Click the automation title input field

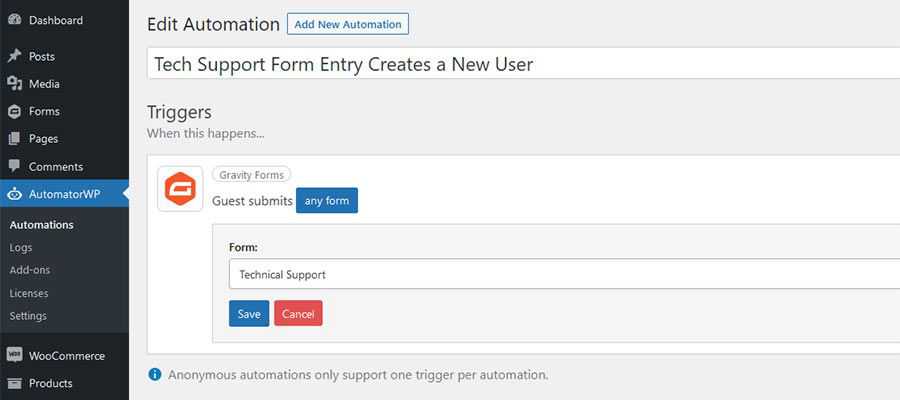point(520,65)
